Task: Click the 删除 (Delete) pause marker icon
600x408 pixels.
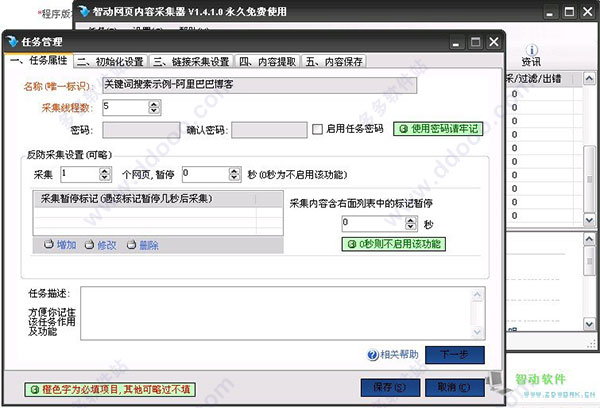Action: click(x=131, y=244)
